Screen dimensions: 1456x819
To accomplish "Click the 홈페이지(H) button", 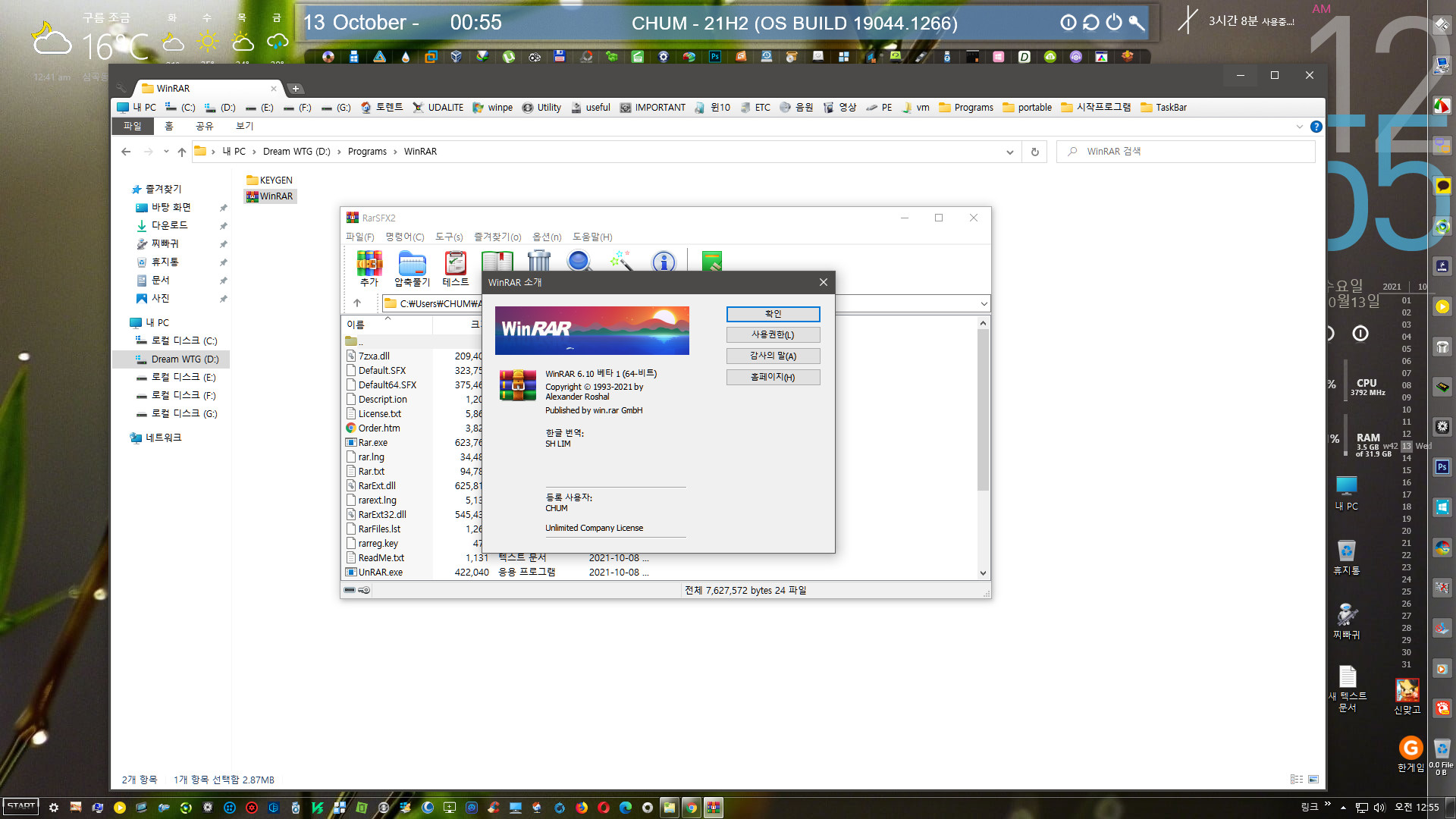I will coord(773,377).
